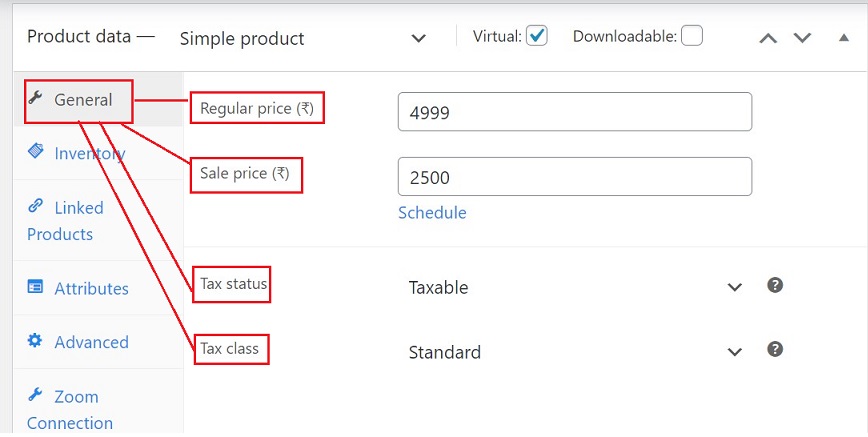
Task: Expand the Tax class Standard dropdown
Action: (575, 352)
